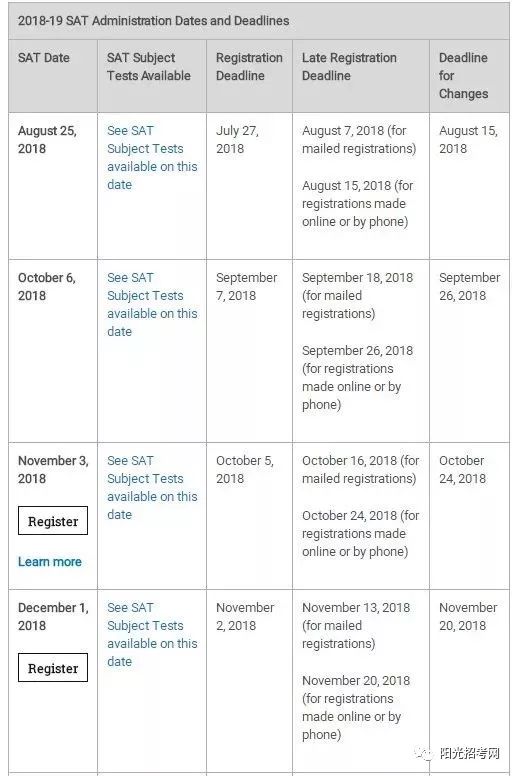Open Subject Tests link for November 3, 2018
Viewport: 516px width, 776px height.
coord(152,487)
